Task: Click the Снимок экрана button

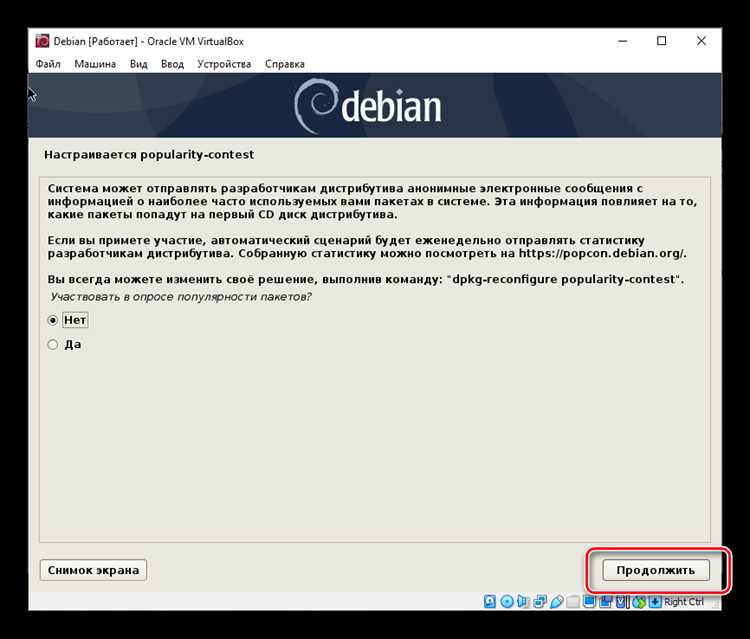Action: point(93,570)
